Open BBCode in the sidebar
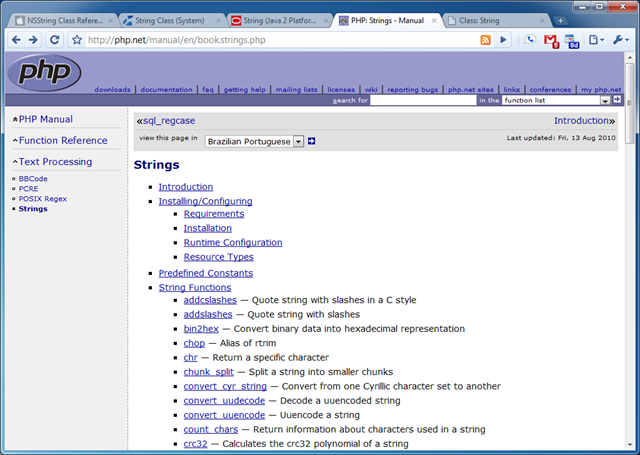Viewport: 640px width, 455px height. (x=33, y=179)
